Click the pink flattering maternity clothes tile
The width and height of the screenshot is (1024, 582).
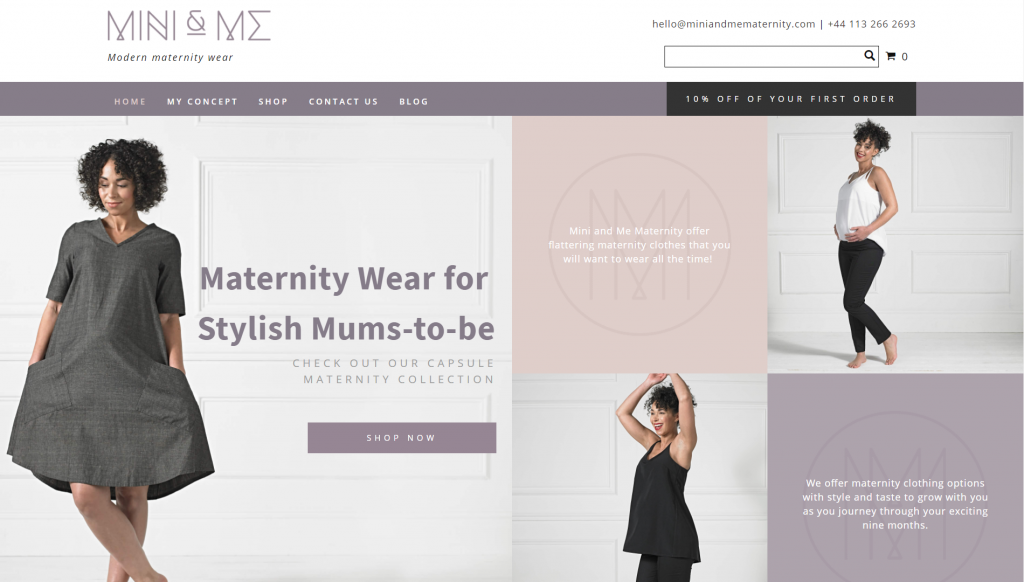pos(639,244)
